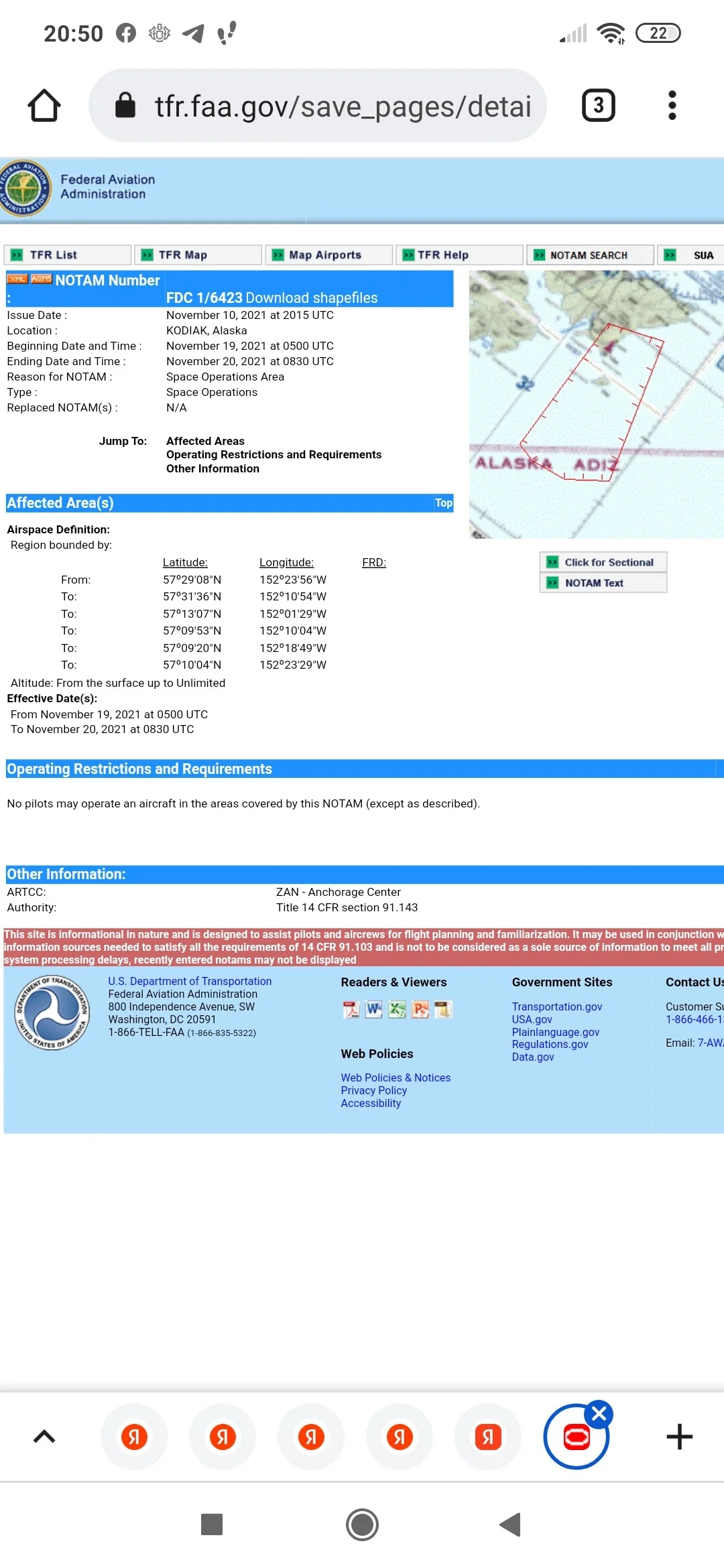The width and height of the screenshot is (724, 1568).
Task: Tap the tfr.faa.gov address bar
Action: point(318,105)
